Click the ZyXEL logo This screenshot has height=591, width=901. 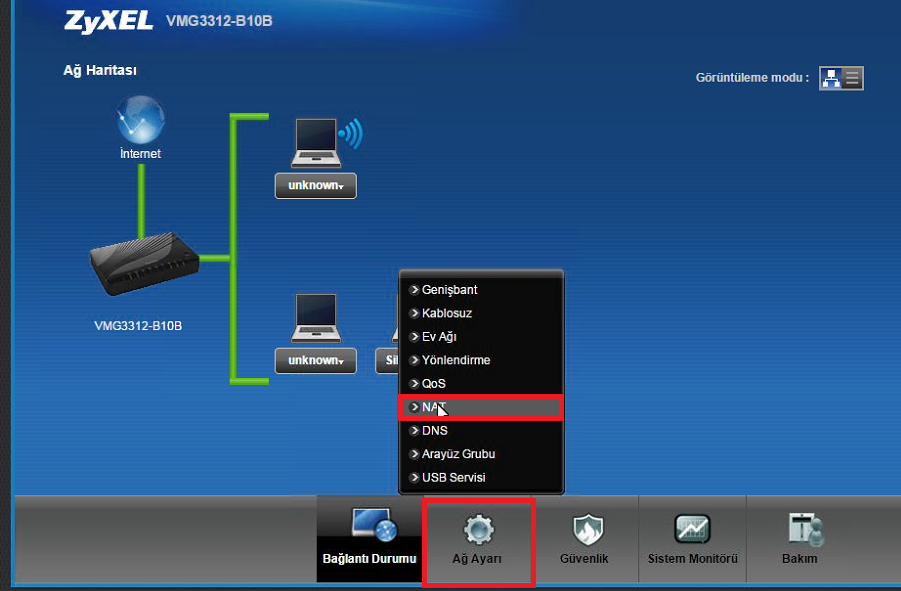click(109, 21)
